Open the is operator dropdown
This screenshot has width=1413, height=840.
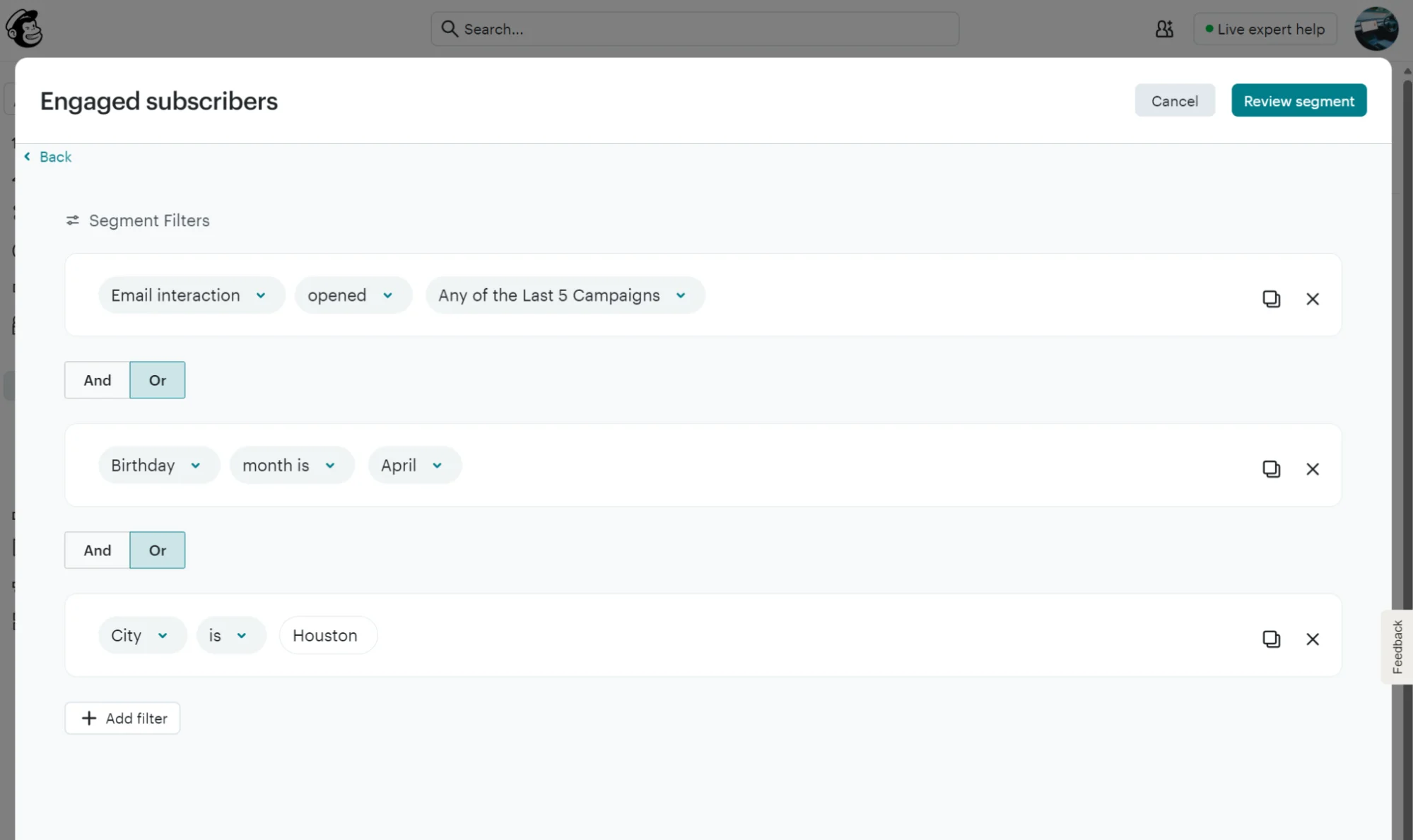pos(231,636)
